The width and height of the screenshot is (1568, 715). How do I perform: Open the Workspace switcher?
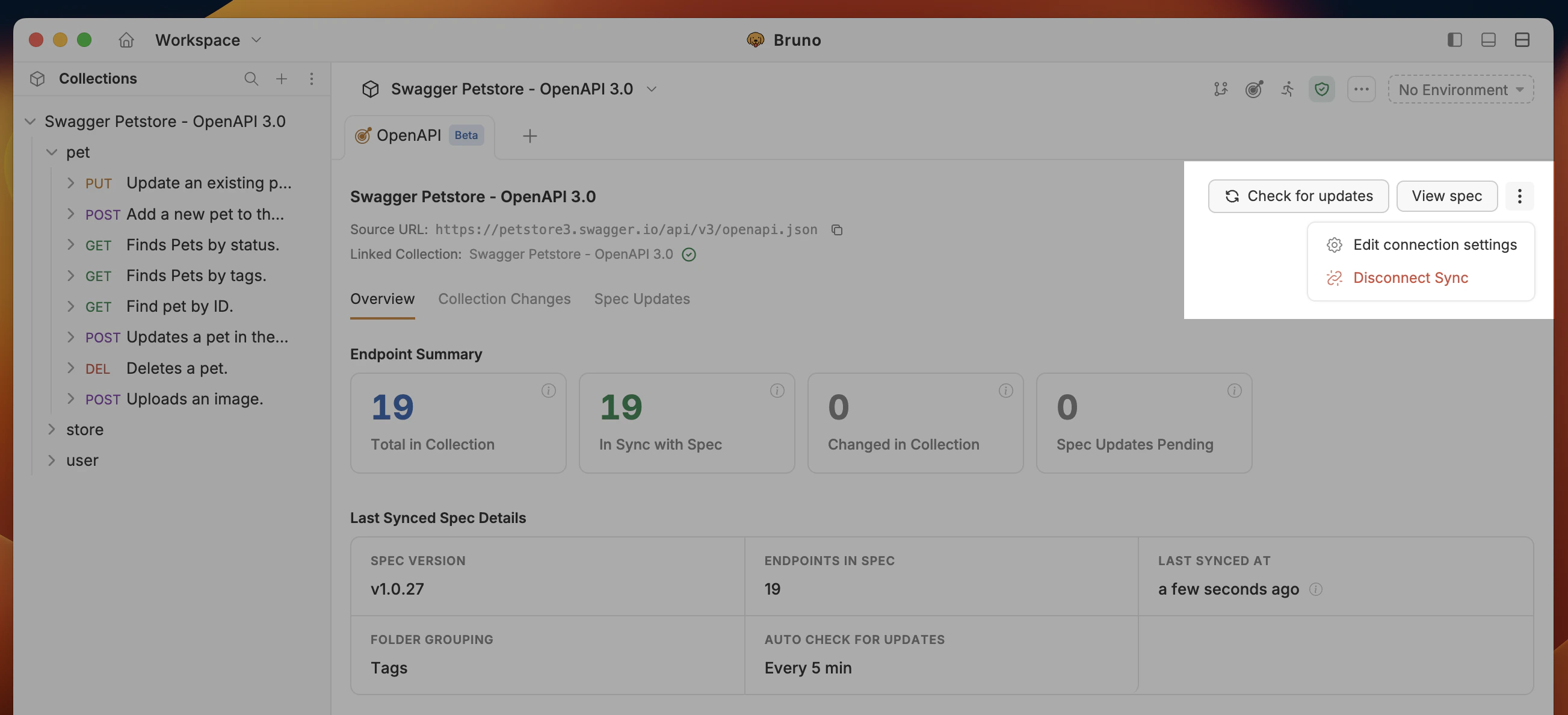(x=207, y=40)
